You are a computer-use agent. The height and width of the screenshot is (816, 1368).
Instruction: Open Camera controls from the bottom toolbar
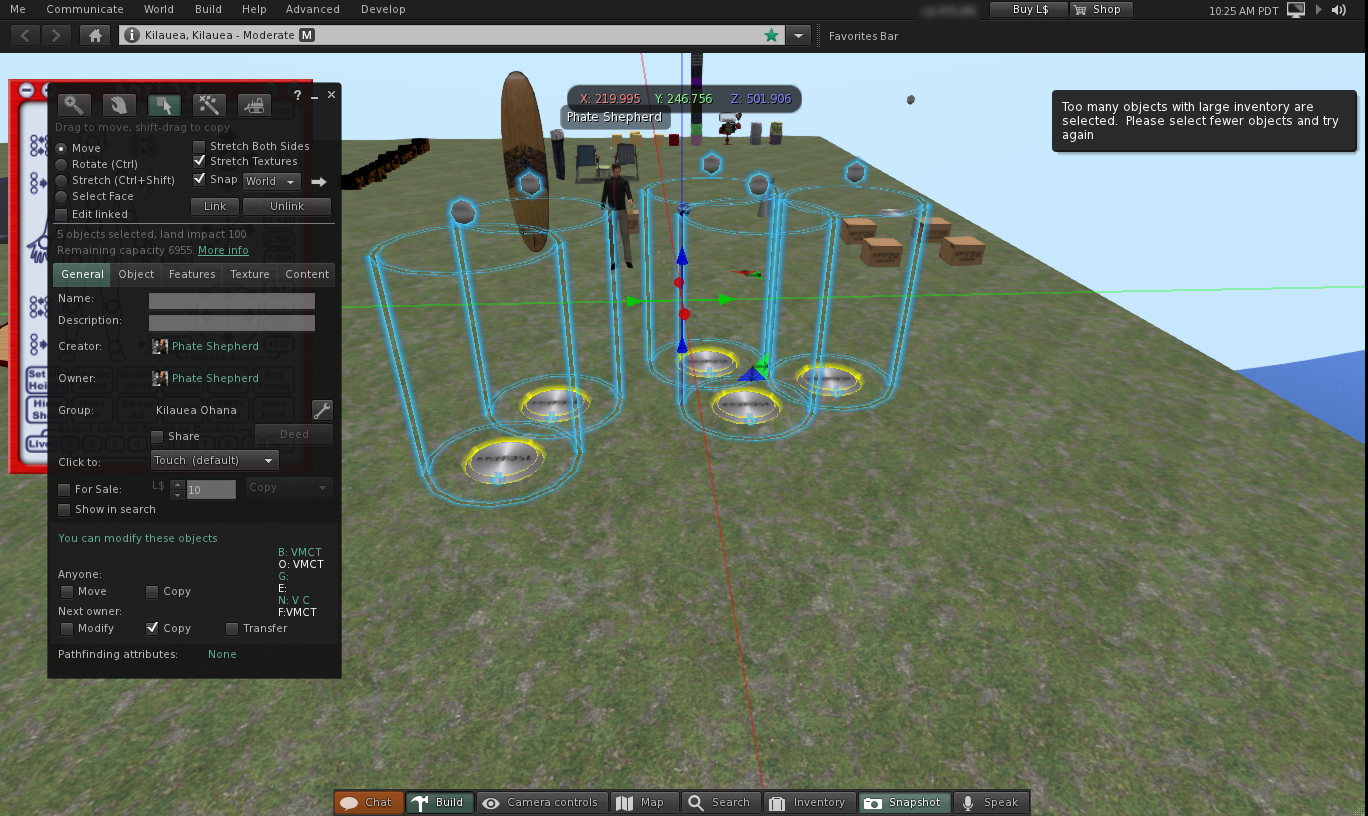click(x=541, y=802)
